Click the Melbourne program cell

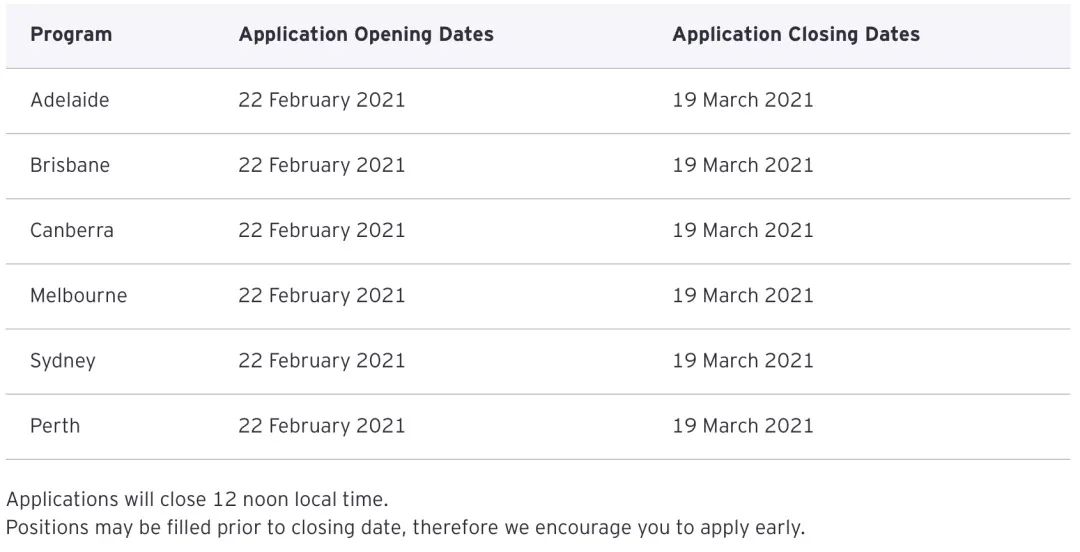point(79,295)
